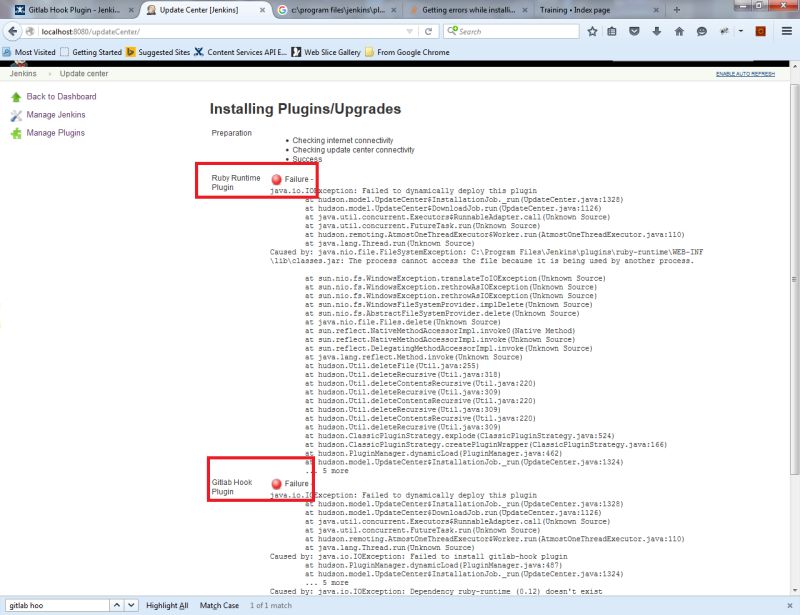
Task: Click the ENABLE AUTO REFRESH link
Action: pos(745,75)
